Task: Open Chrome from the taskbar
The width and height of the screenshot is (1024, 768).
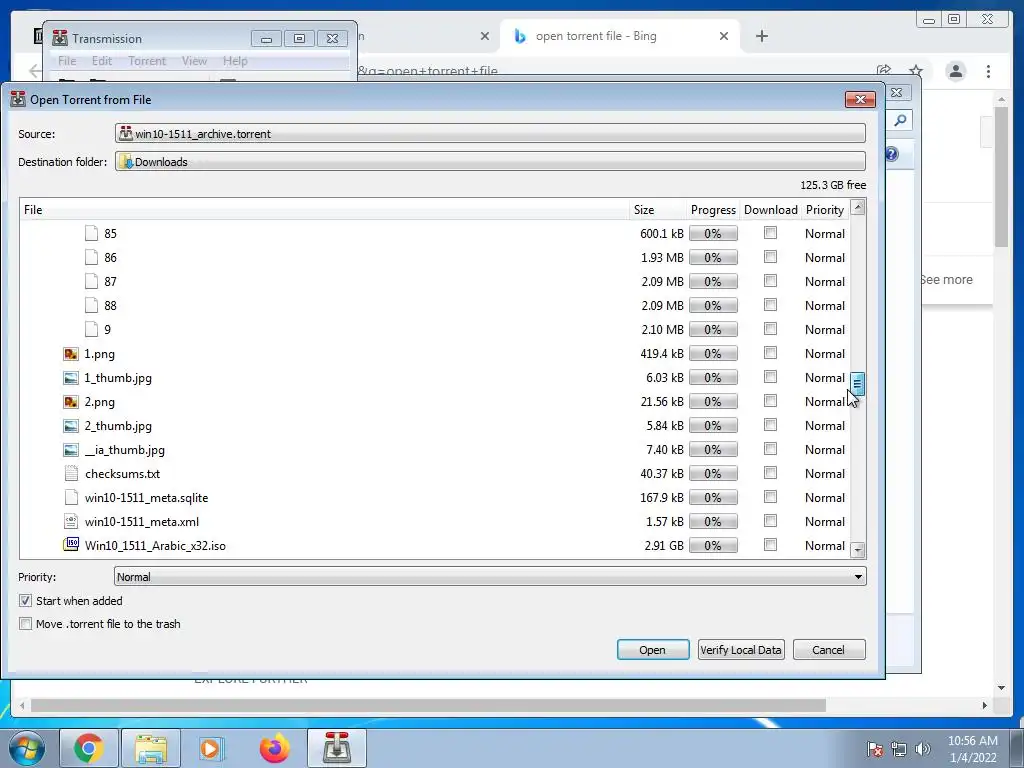Action: (x=89, y=748)
